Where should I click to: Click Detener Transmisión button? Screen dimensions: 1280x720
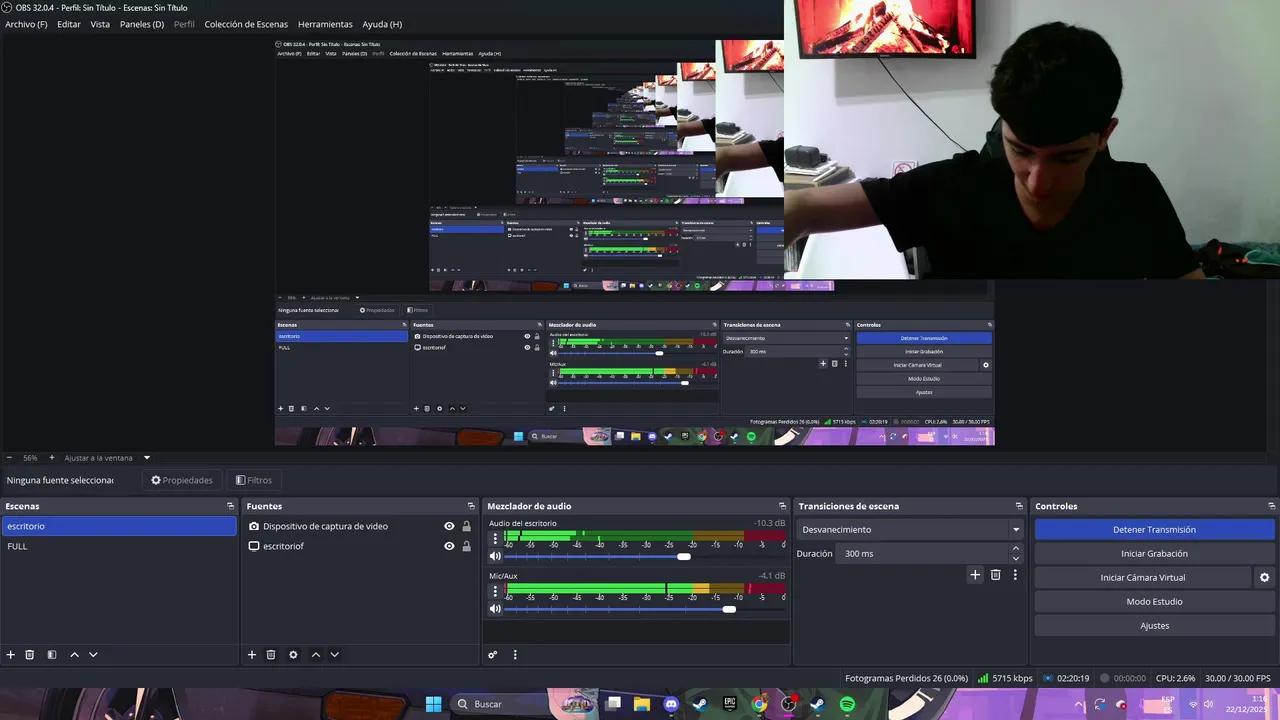[x=1154, y=530]
